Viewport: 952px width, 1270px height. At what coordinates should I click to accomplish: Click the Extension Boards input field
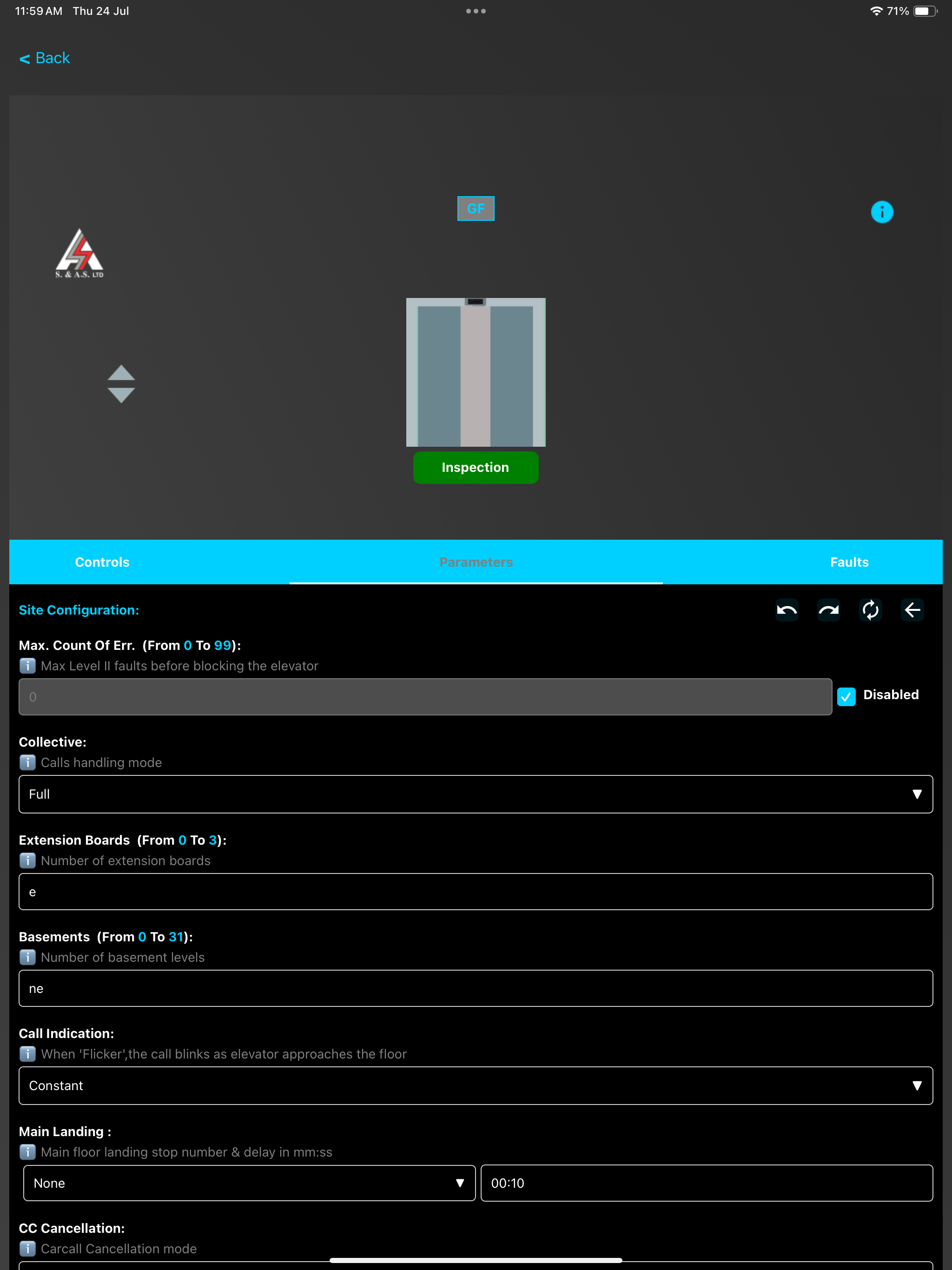476,892
